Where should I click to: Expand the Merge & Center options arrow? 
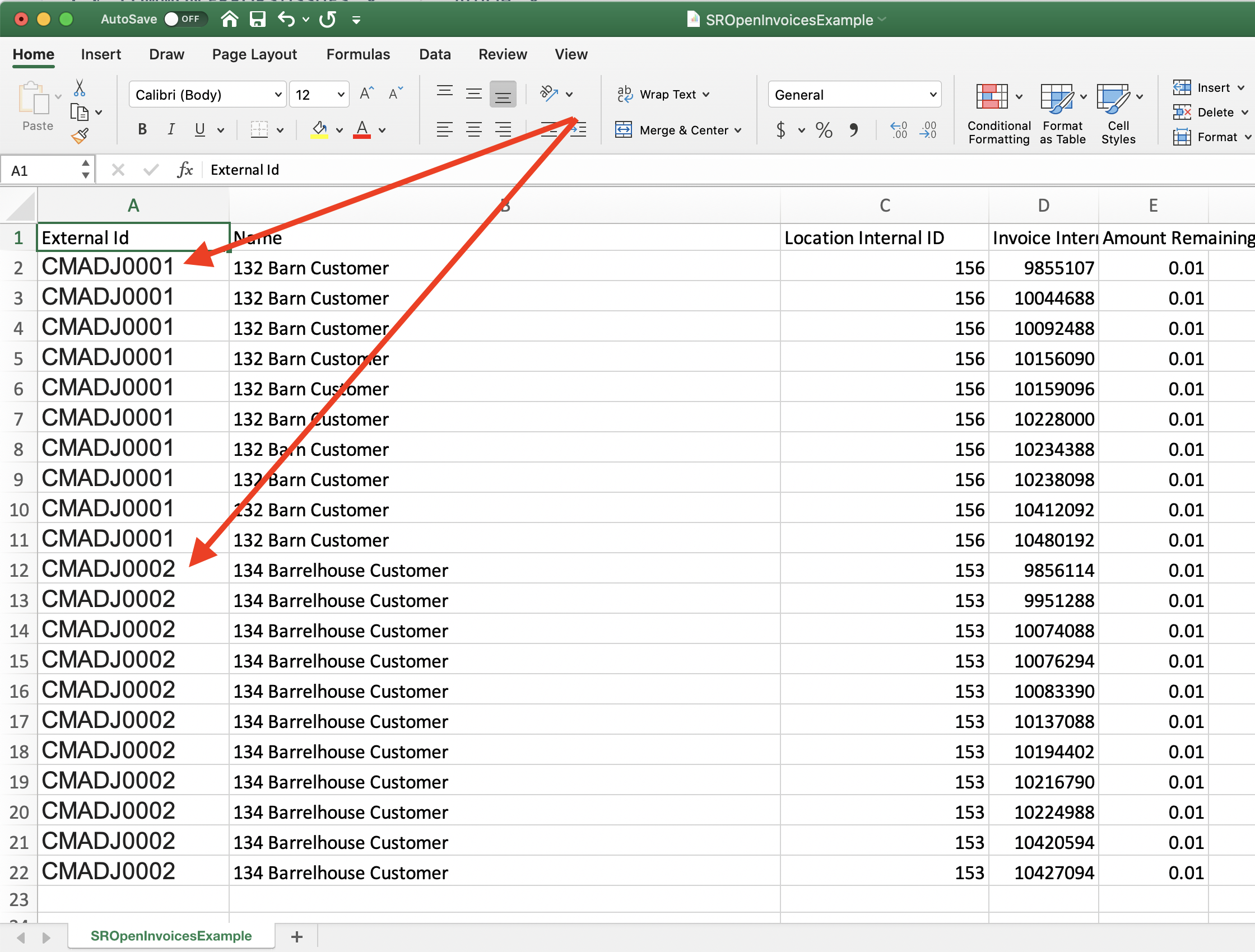point(738,130)
